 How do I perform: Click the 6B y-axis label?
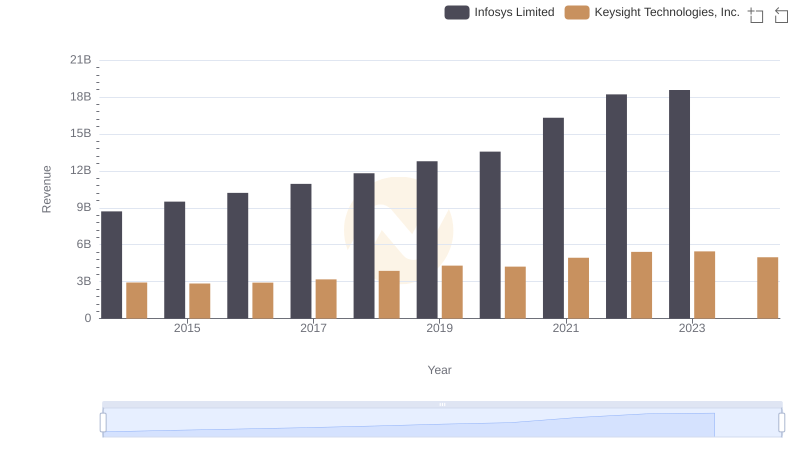(x=84, y=244)
